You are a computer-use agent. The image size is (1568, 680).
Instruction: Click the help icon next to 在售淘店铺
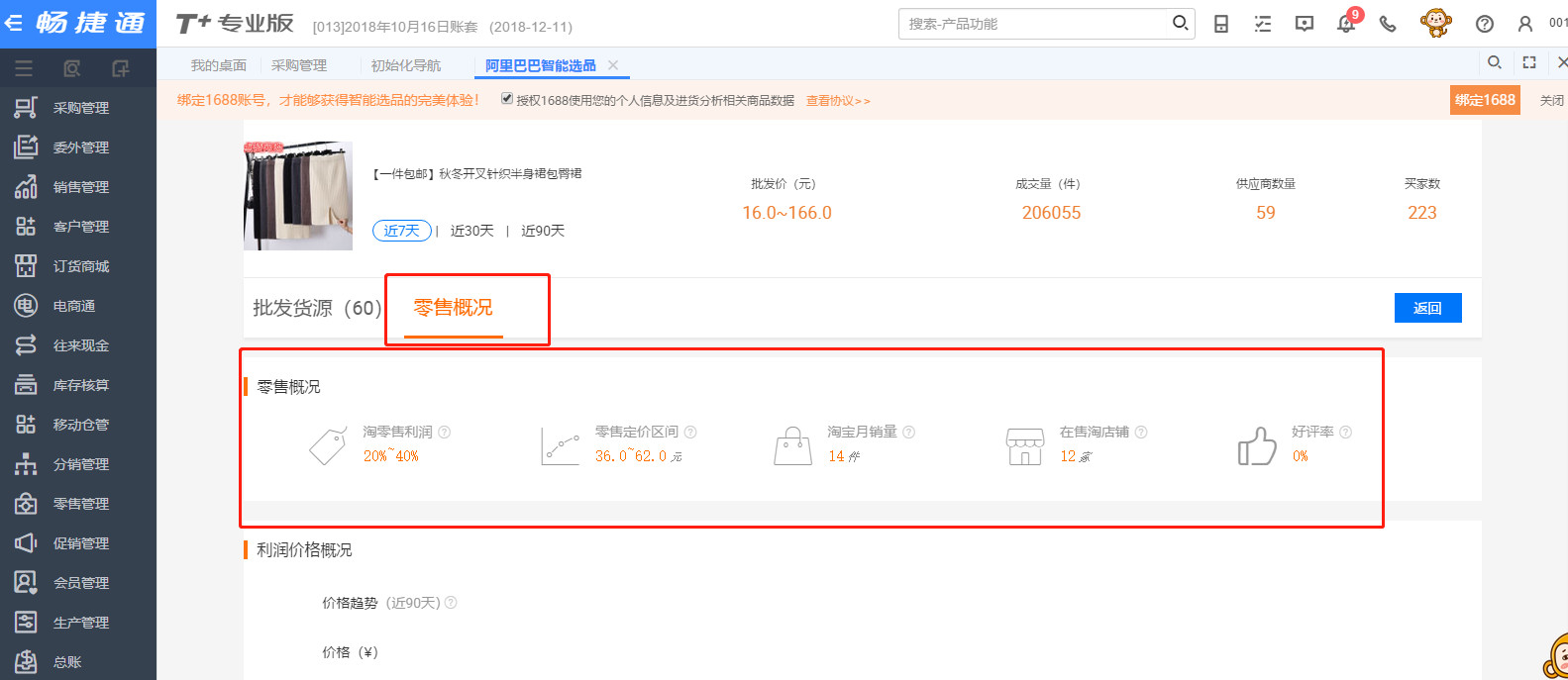pos(1141,432)
